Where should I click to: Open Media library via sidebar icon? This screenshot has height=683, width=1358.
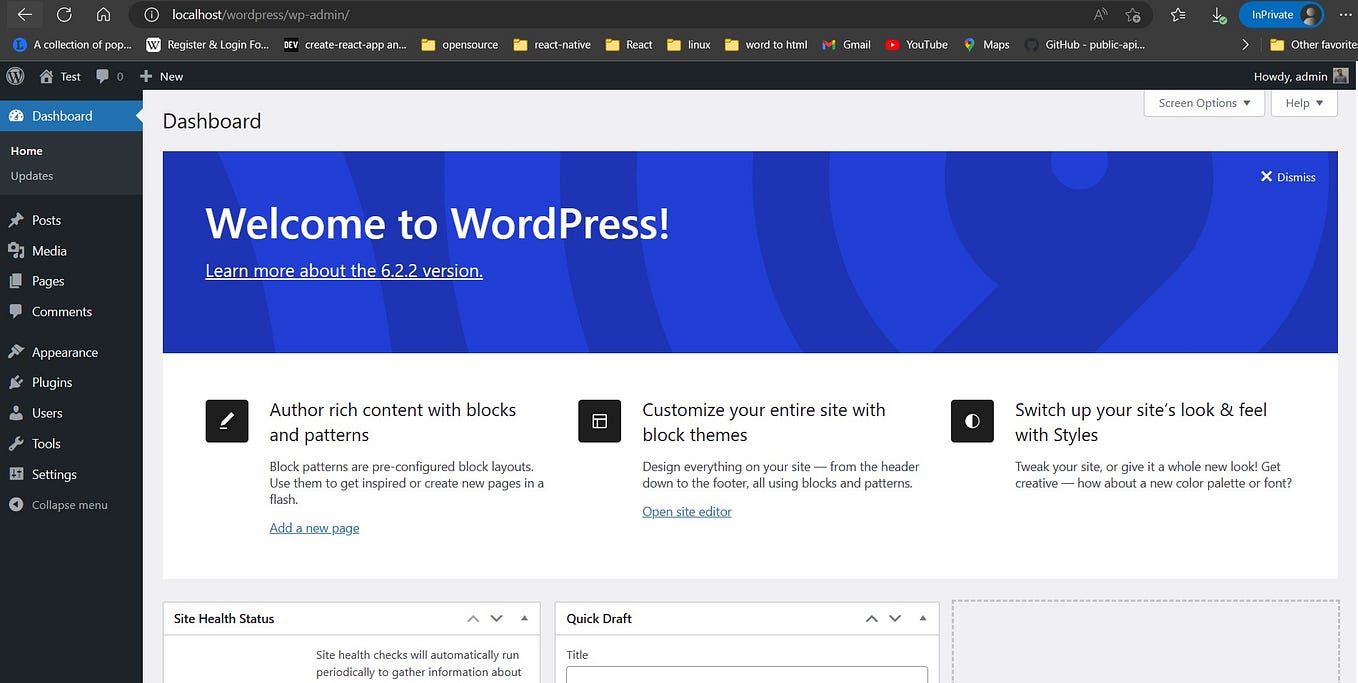pos(19,250)
